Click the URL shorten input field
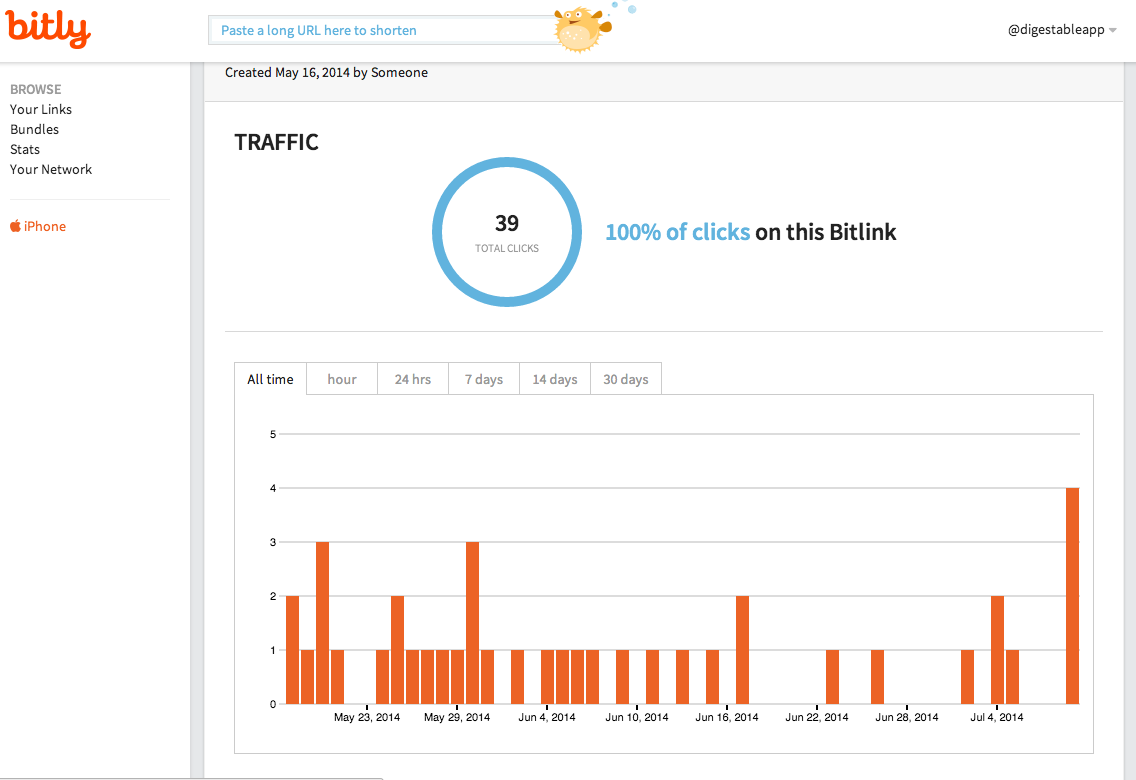This screenshot has width=1136, height=780. (x=380, y=30)
